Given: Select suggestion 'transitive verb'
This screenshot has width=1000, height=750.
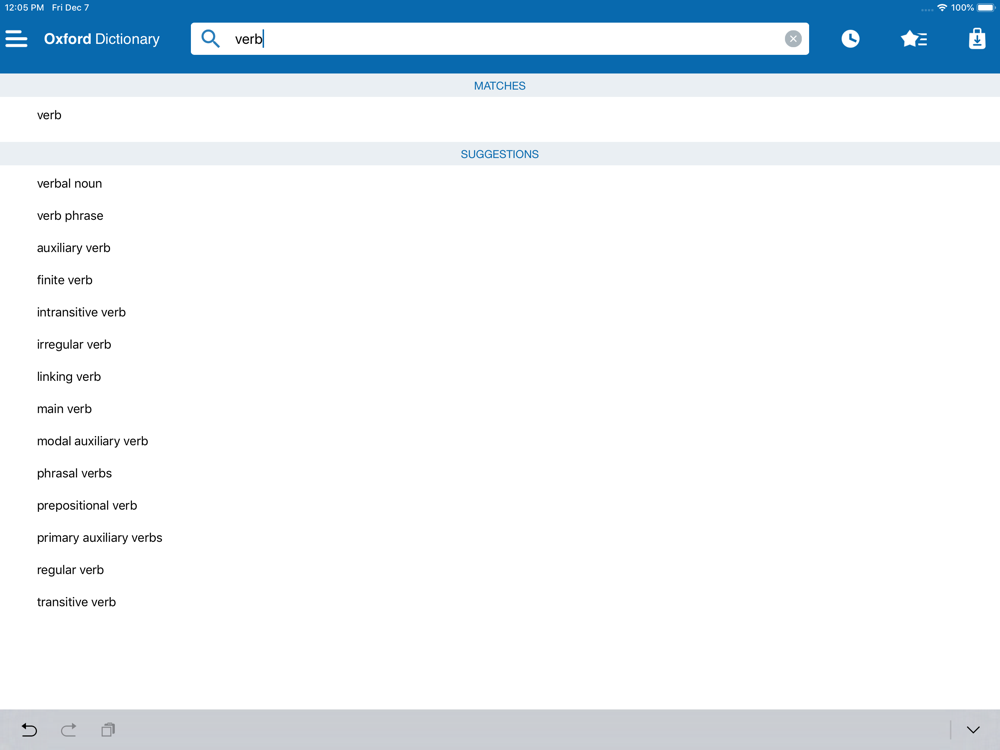Looking at the screenshot, I should (x=499, y=602).
